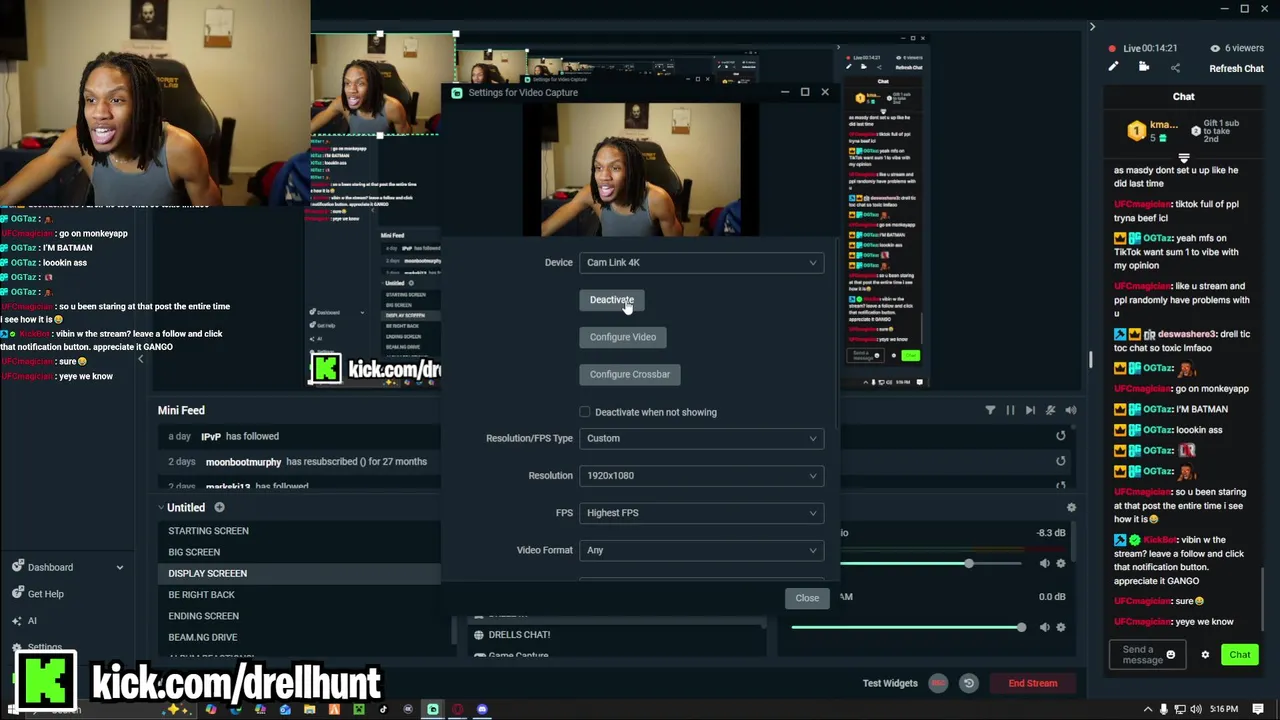The height and width of the screenshot is (720, 1280).
Task: Toggle the Mini Feed mute event sounds icon
Action: [1050, 410]
